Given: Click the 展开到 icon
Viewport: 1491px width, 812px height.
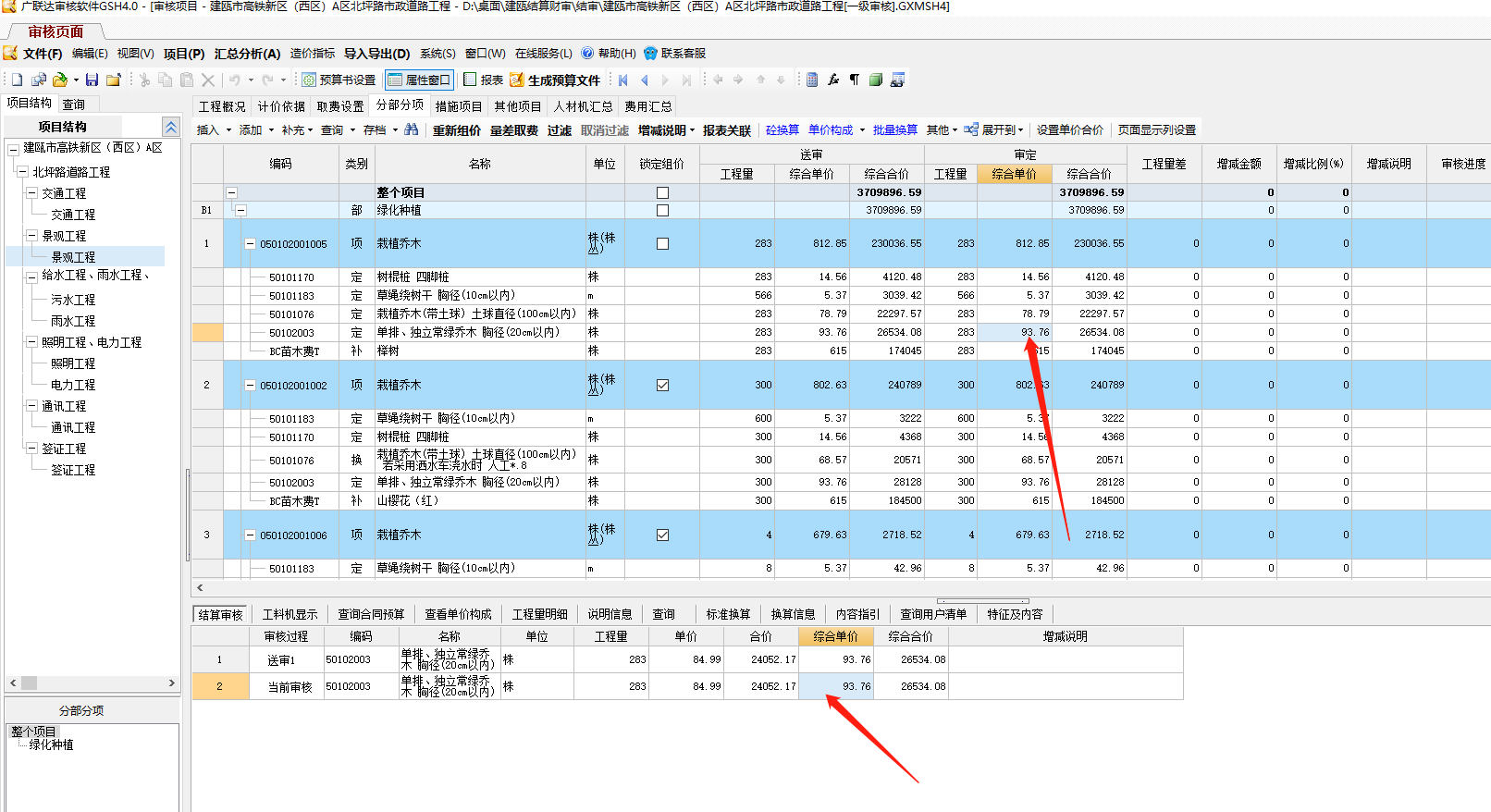Looking at the screenshot, I should (x=971, y=129).
